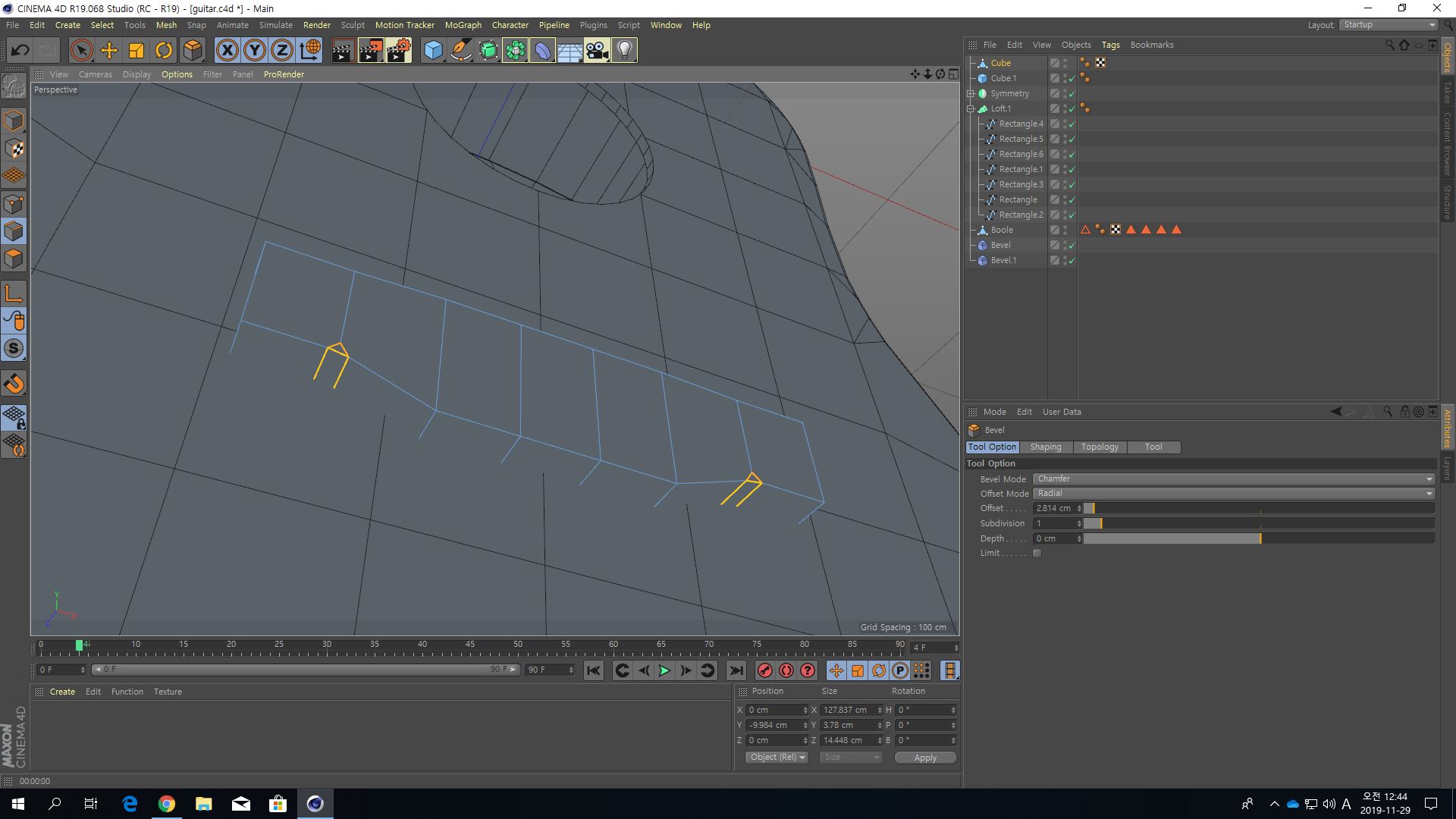Open Chrome from the taskbar

tap(167, 804)
